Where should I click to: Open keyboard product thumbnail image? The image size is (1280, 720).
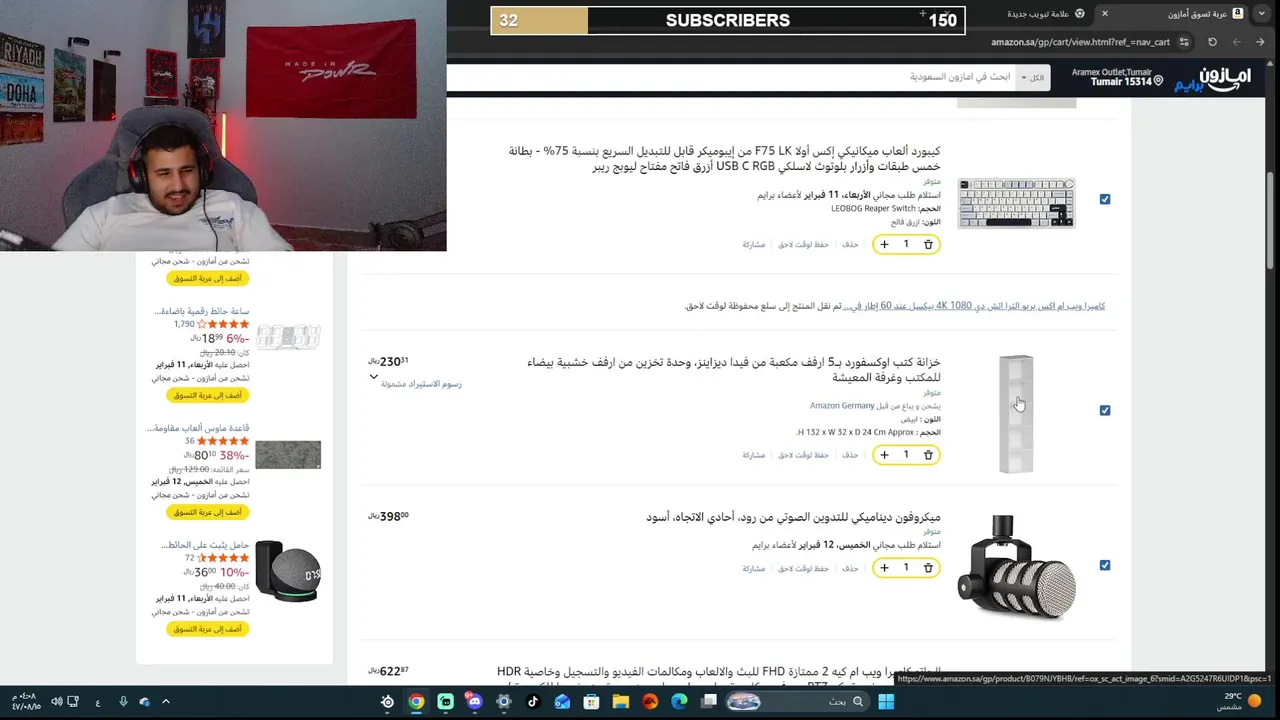click(1016, 203)
